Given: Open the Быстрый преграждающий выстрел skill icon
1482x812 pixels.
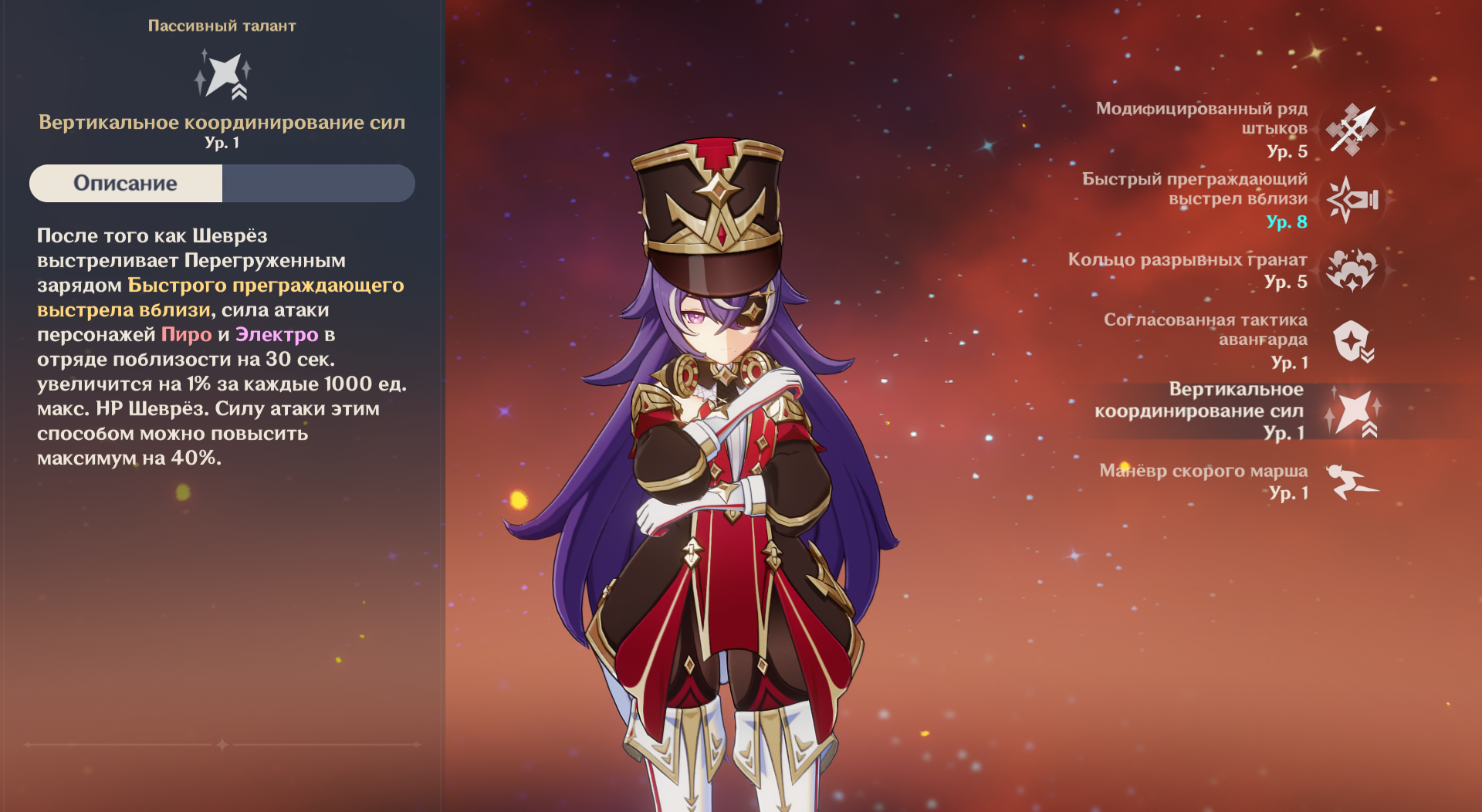Looking at the screenshot, I should [1352, 200].
